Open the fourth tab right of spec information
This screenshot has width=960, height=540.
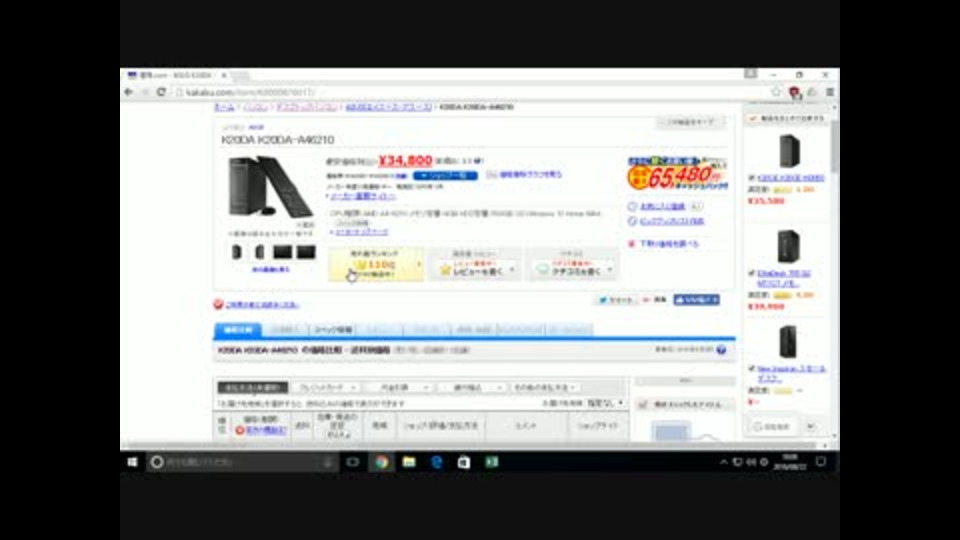coord(380,330)
